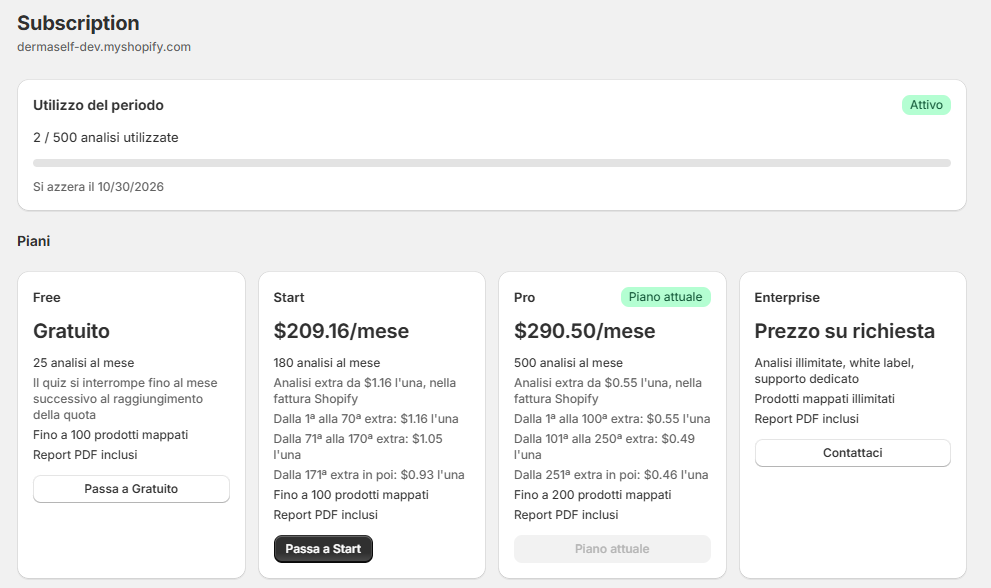Select the usage progress bar
Screen dimensions: 991x588
coord(492,163)
